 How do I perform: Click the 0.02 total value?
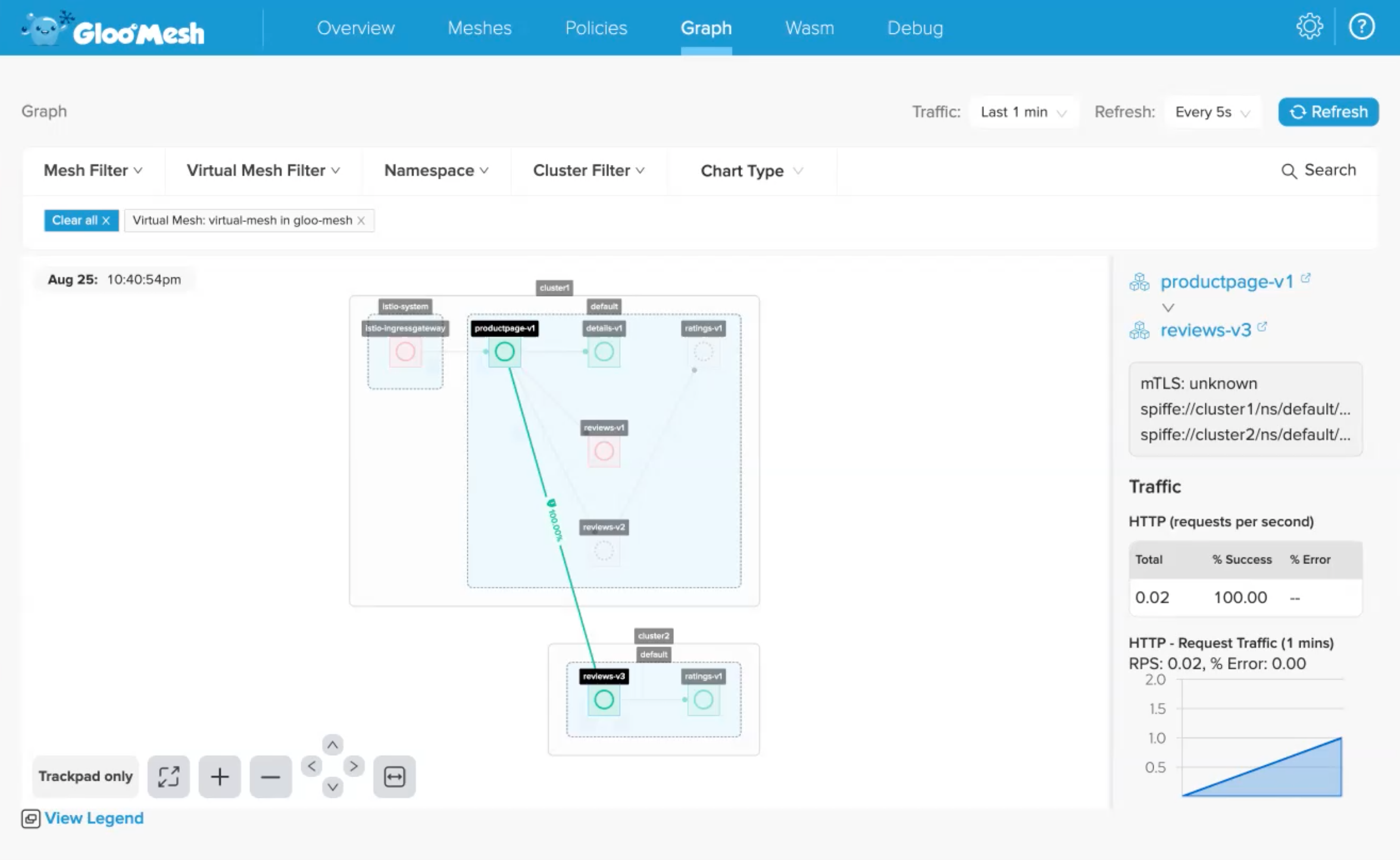coord(1152,597)
